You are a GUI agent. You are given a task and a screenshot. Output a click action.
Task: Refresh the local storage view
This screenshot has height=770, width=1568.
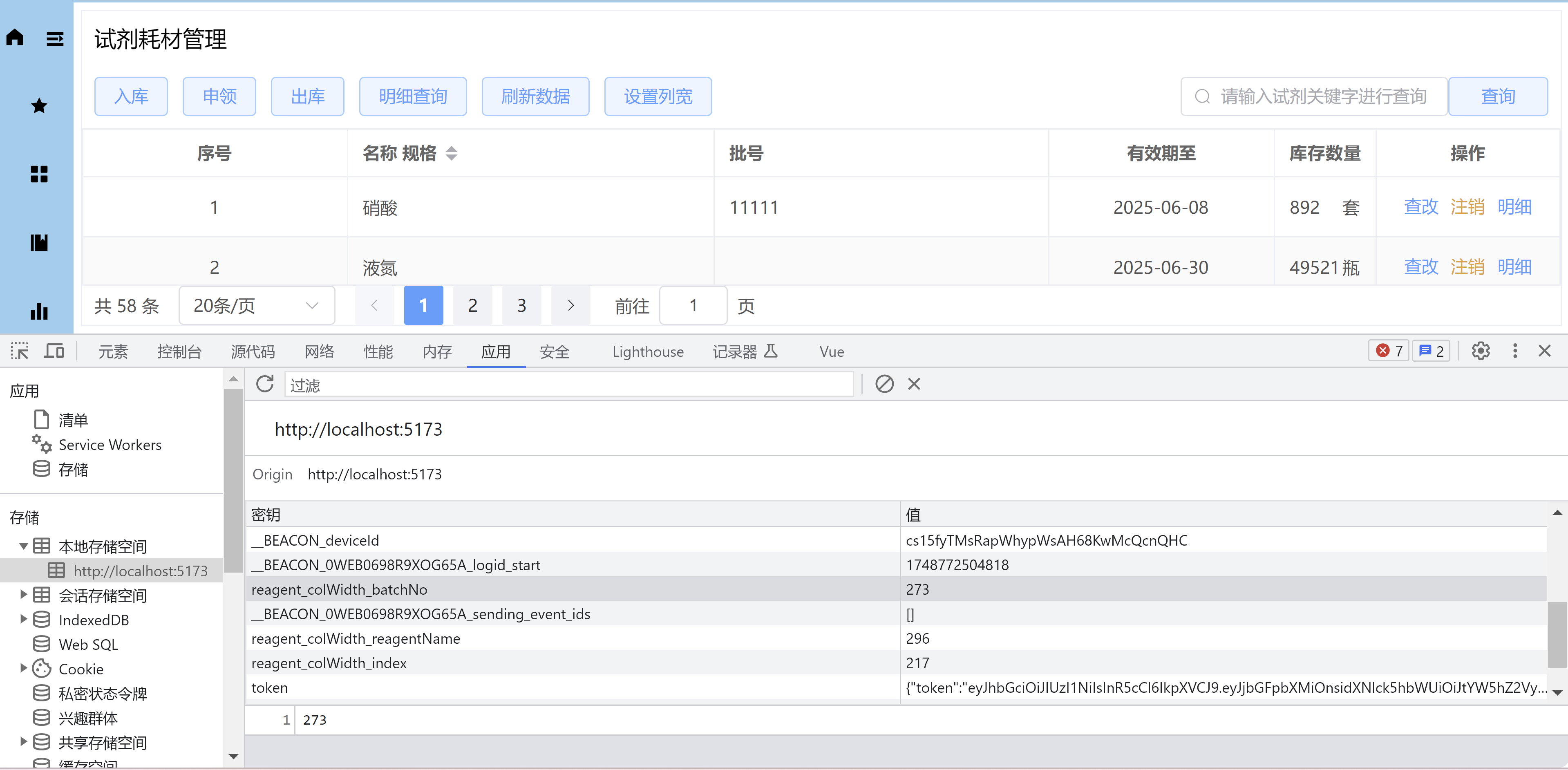265,384
